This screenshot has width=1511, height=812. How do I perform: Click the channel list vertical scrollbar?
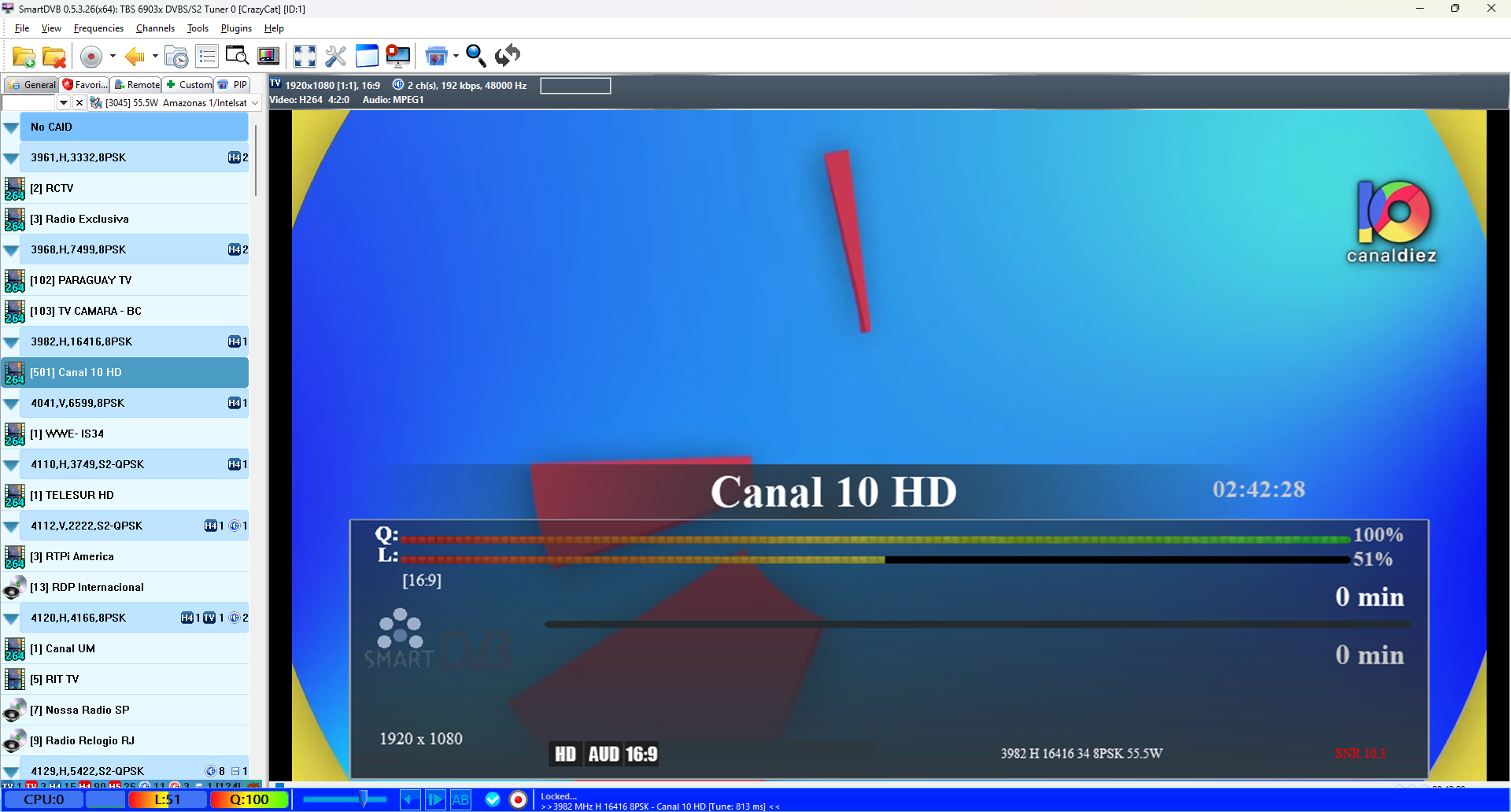[x=256, y=161]
